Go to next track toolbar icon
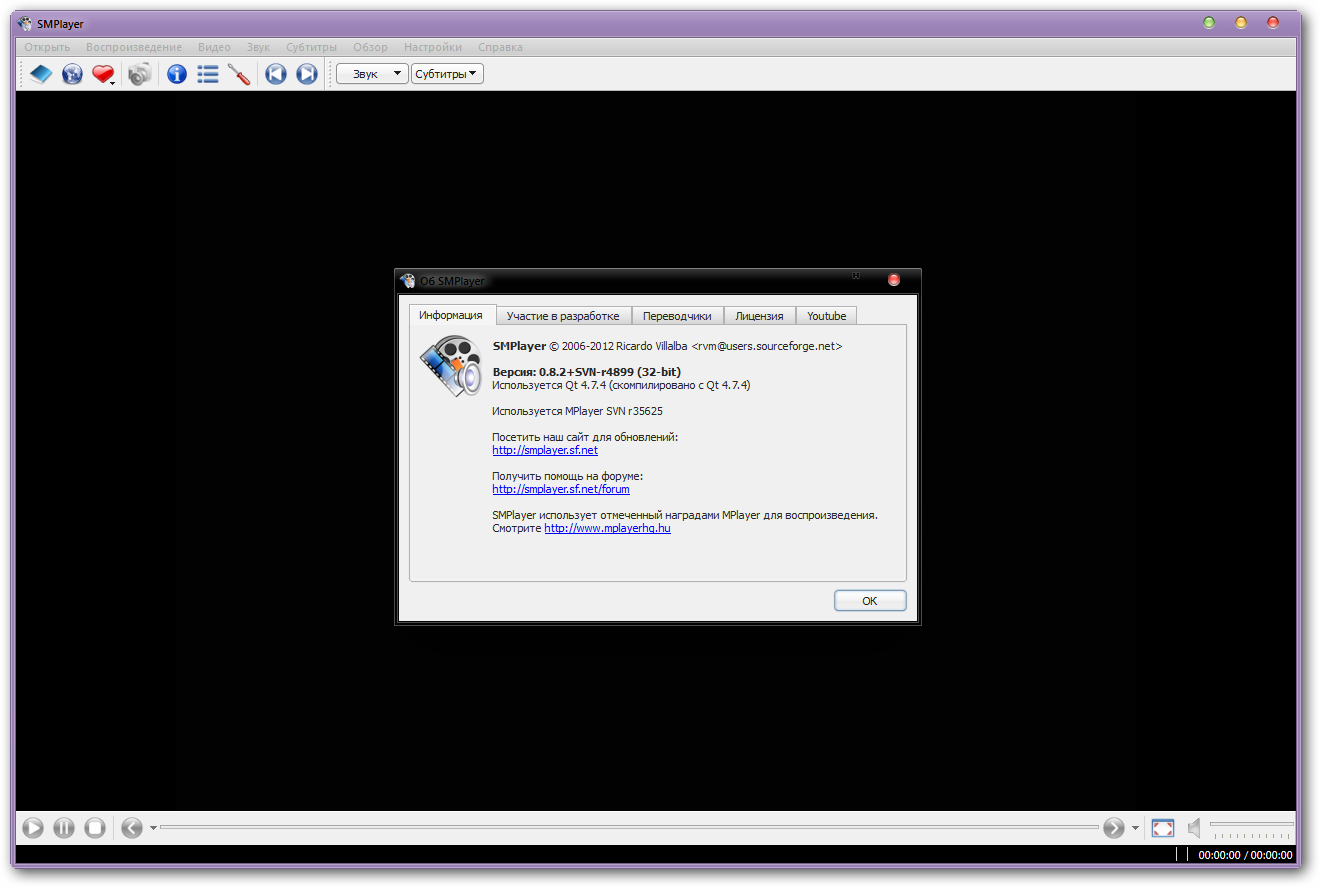 (307, 74)
